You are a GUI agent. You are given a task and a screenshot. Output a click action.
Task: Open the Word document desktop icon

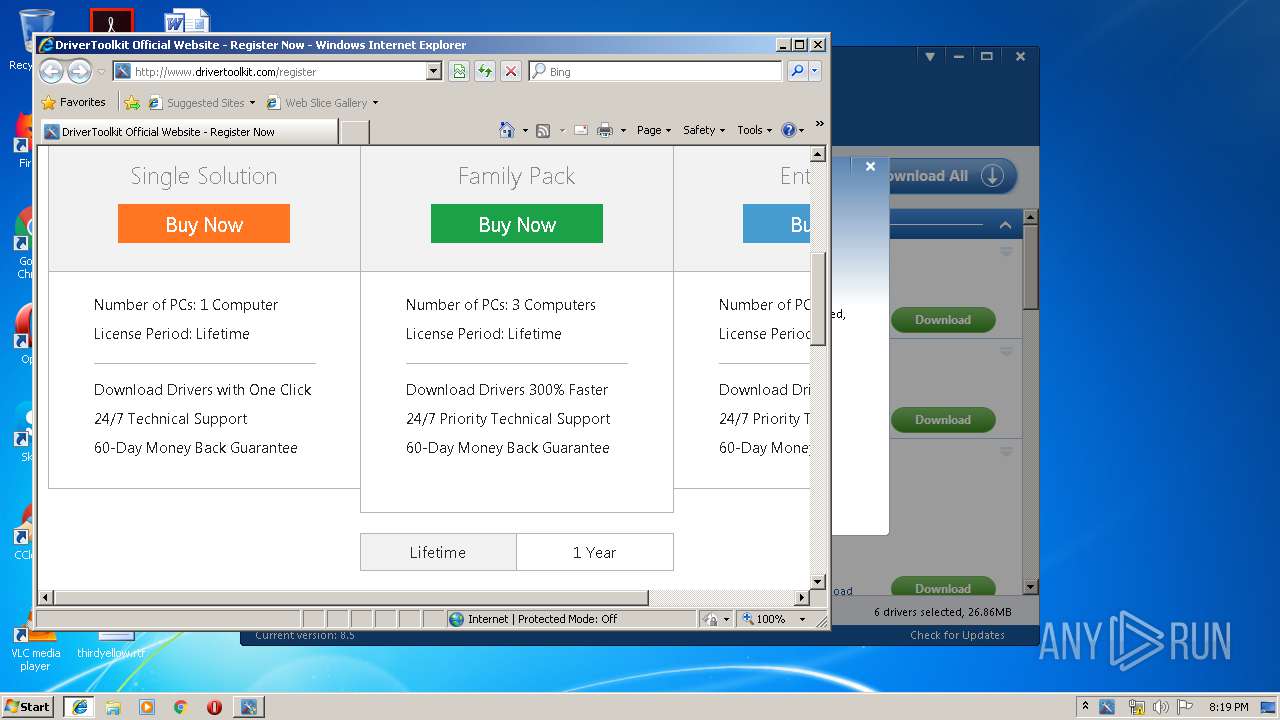point(187,22)
